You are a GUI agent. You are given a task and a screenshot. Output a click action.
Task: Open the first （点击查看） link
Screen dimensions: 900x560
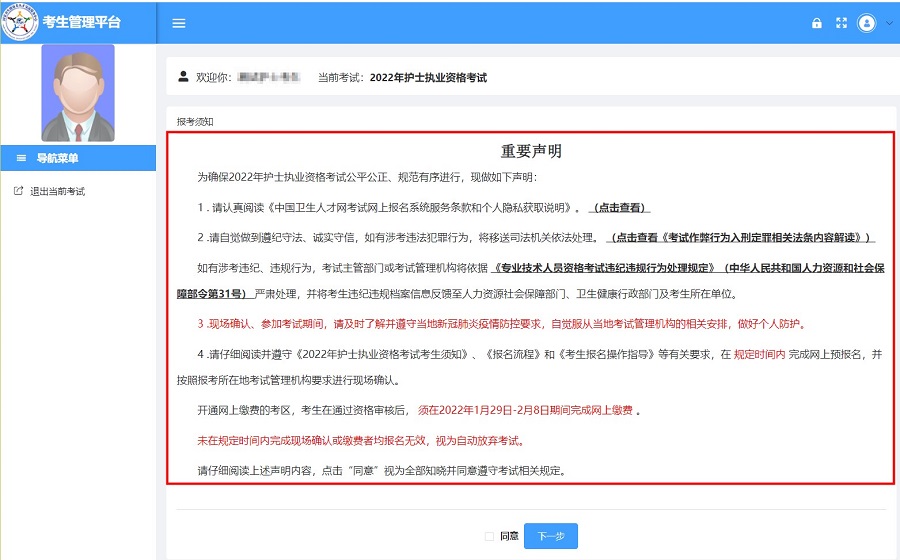619,208
